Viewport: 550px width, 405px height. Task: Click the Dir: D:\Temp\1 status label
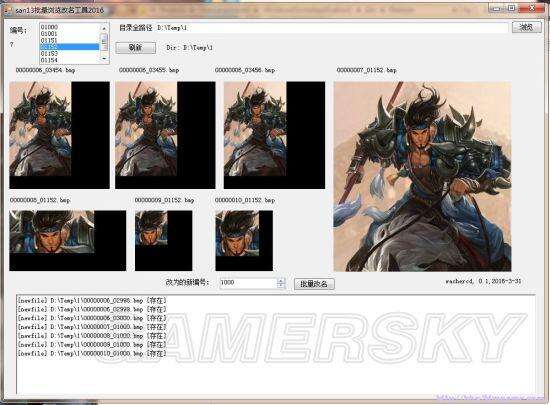[x=189, y=48]
